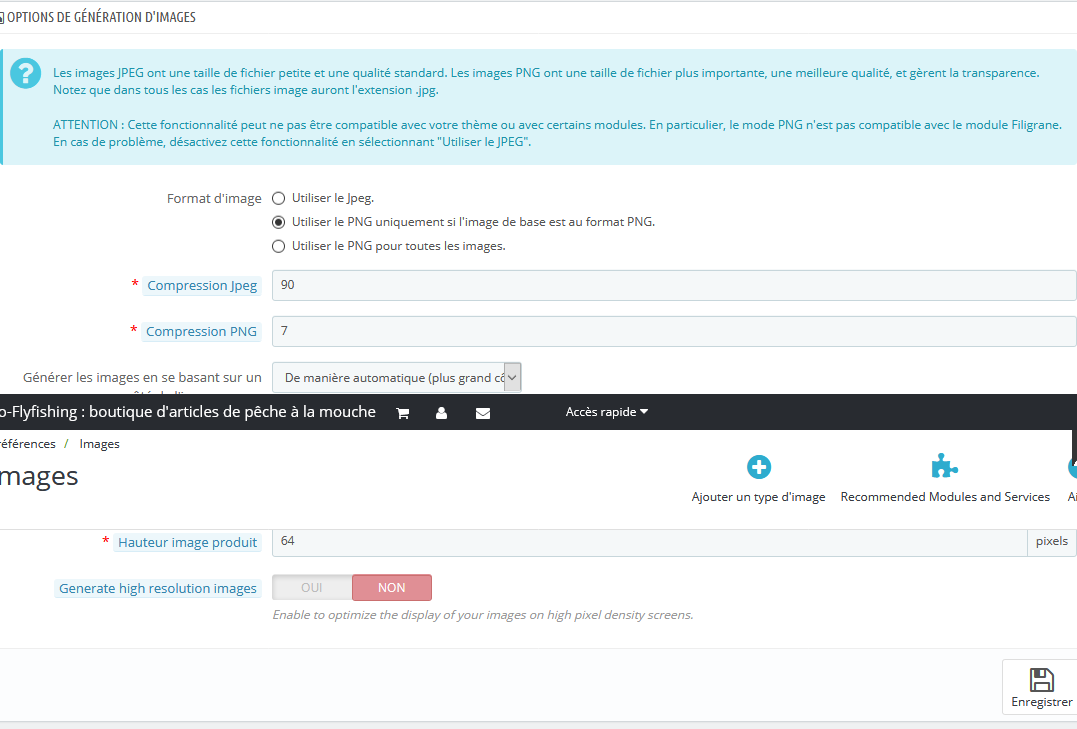Click the plus icon for adding image type
This screenshot has height=729, width=1077.
coord(759,467)
